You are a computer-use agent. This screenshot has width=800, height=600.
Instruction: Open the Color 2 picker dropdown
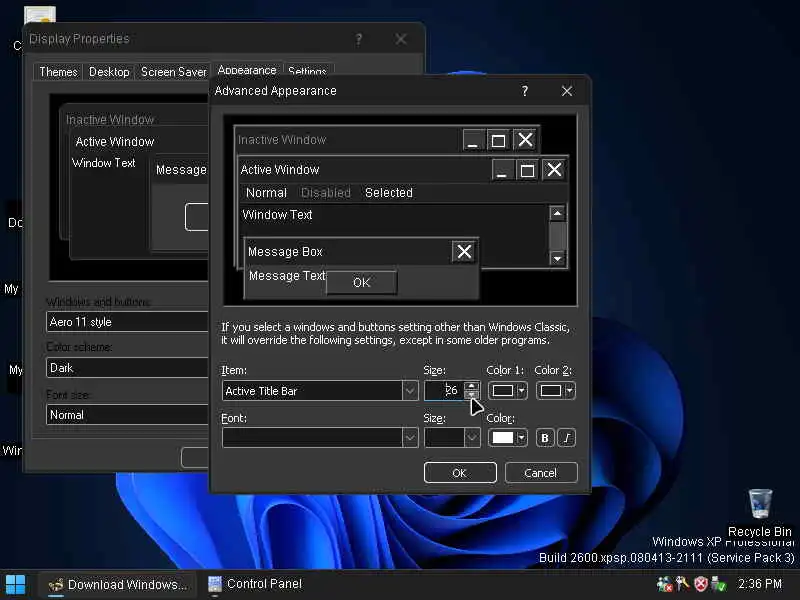click(x=556, y=391)
